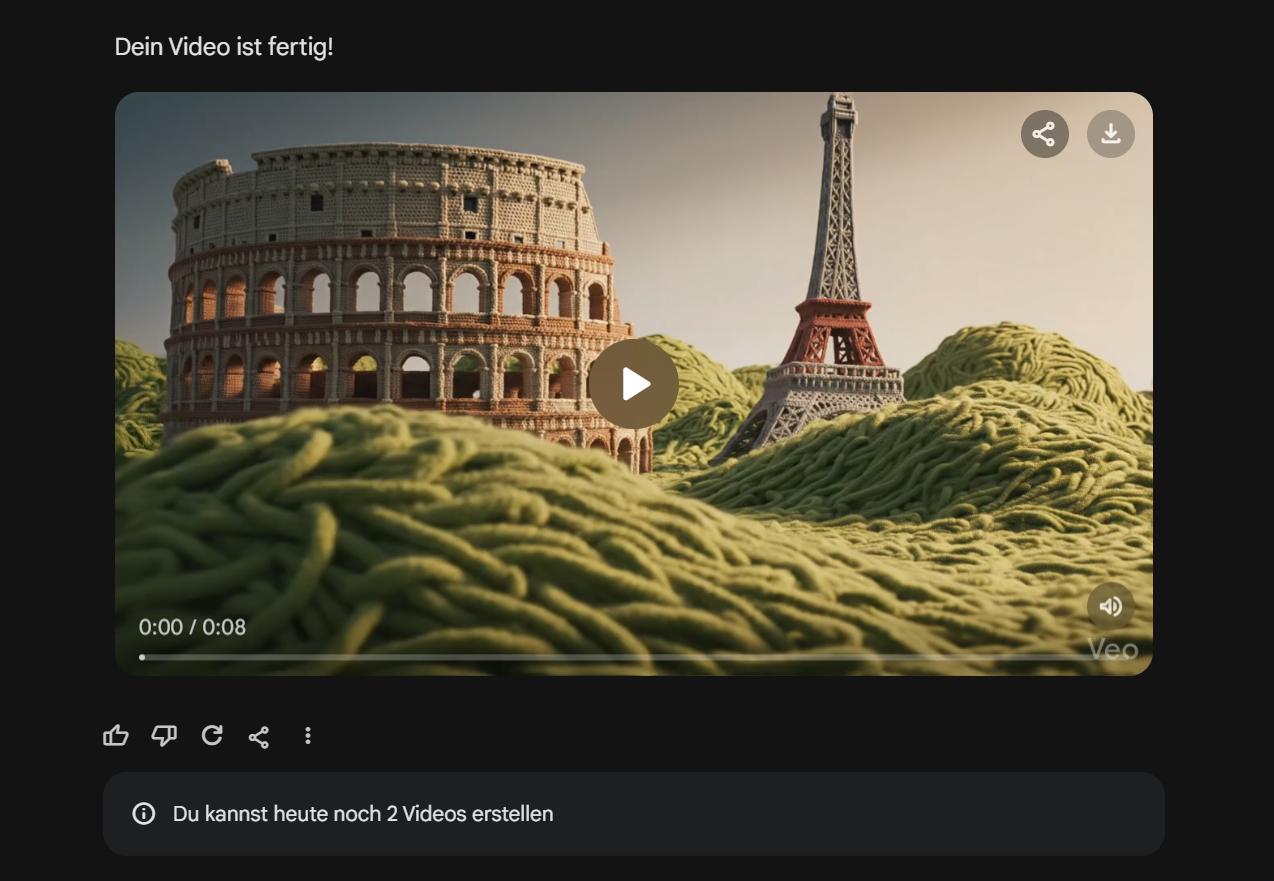
Task: Give the response a thumbs down
Action: point(164,736)
